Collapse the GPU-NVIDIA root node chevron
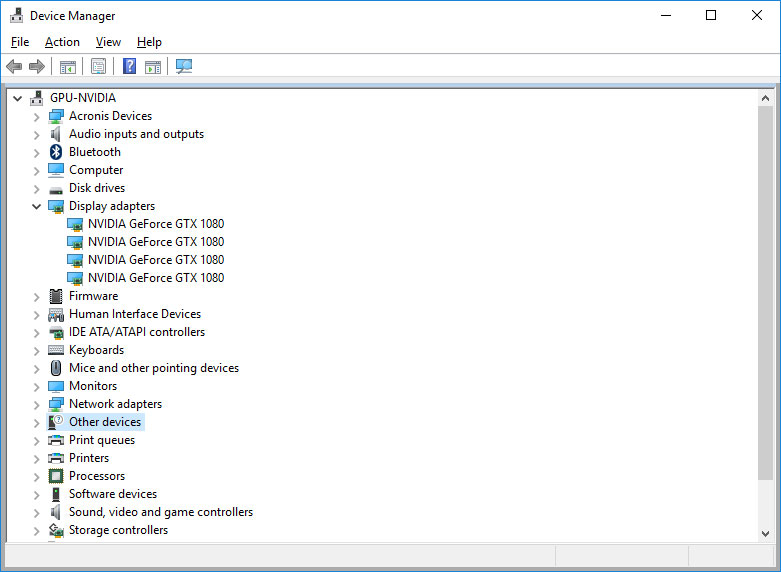The image size is (781, 572). tap(17, 98)
